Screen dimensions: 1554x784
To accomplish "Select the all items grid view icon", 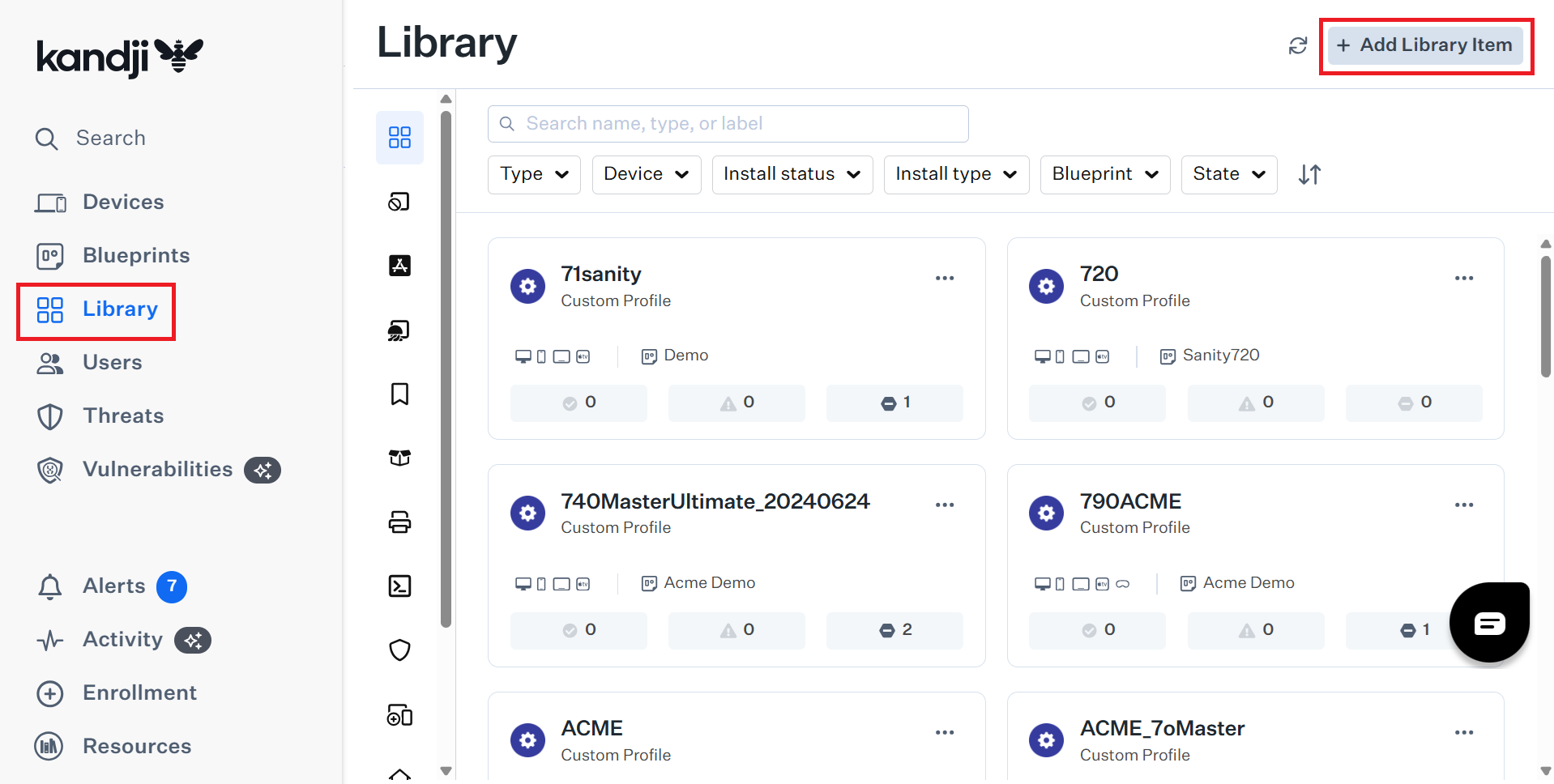I will coord(399,138).
